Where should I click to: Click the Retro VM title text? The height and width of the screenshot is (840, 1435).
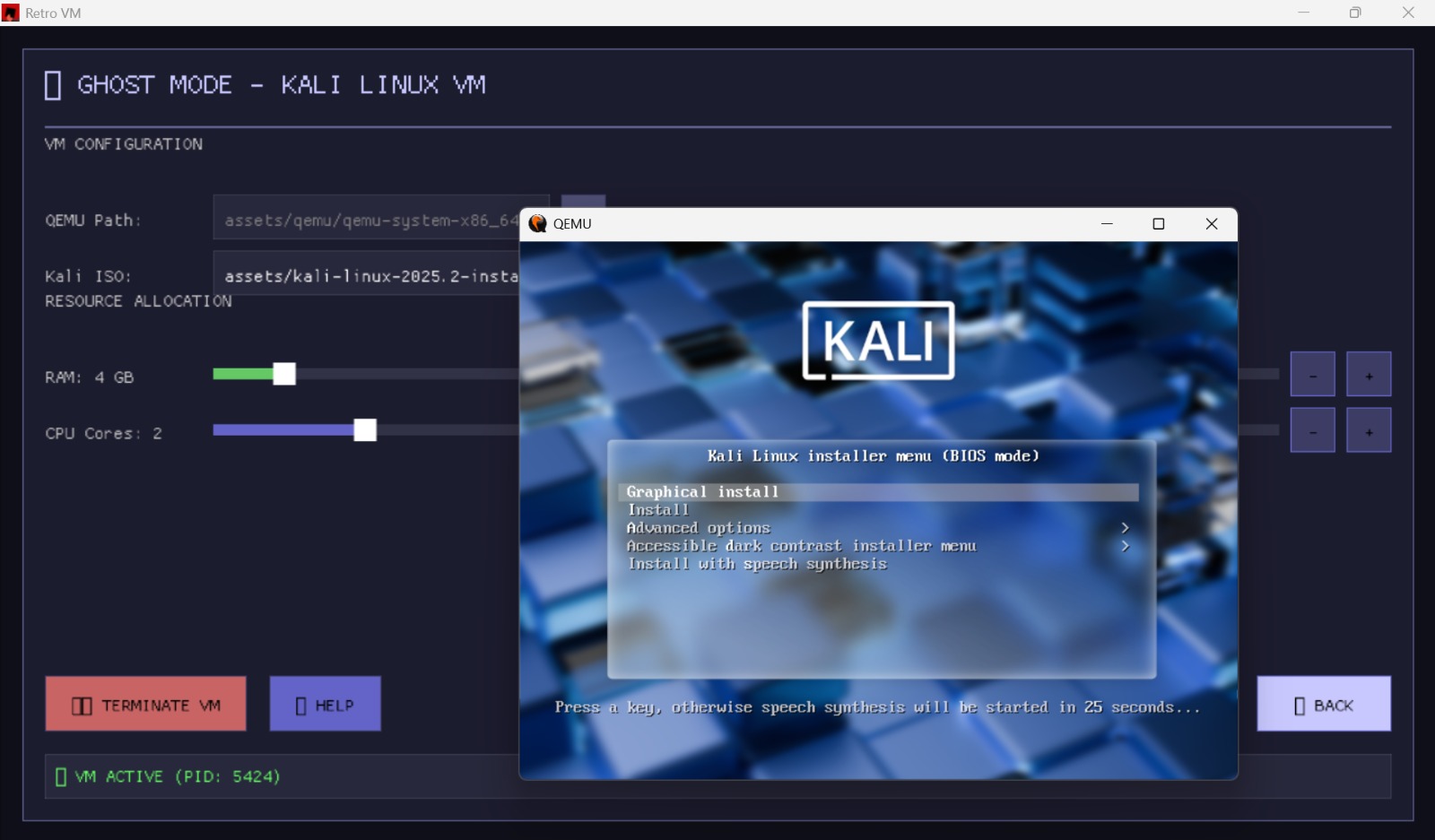coord(53,13)
